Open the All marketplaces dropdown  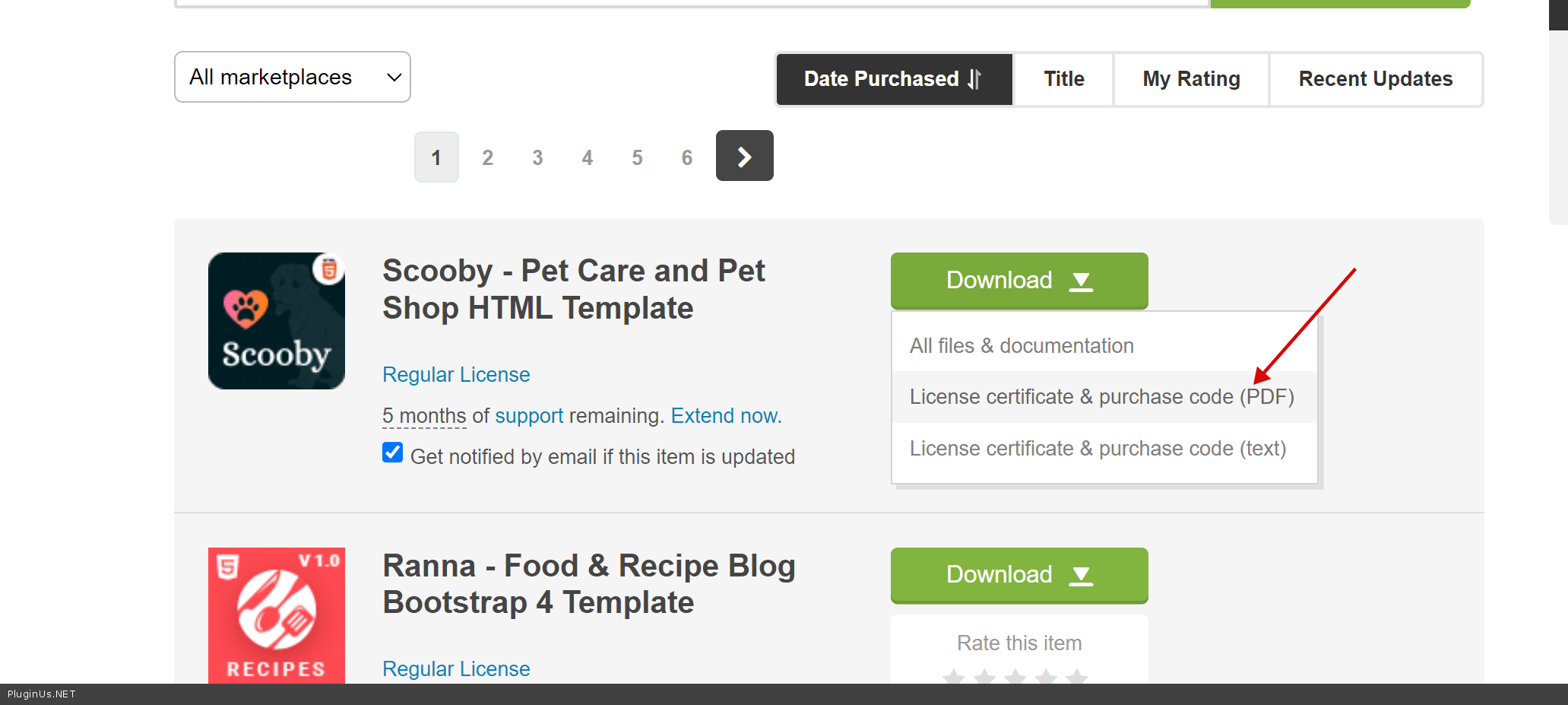293,77
